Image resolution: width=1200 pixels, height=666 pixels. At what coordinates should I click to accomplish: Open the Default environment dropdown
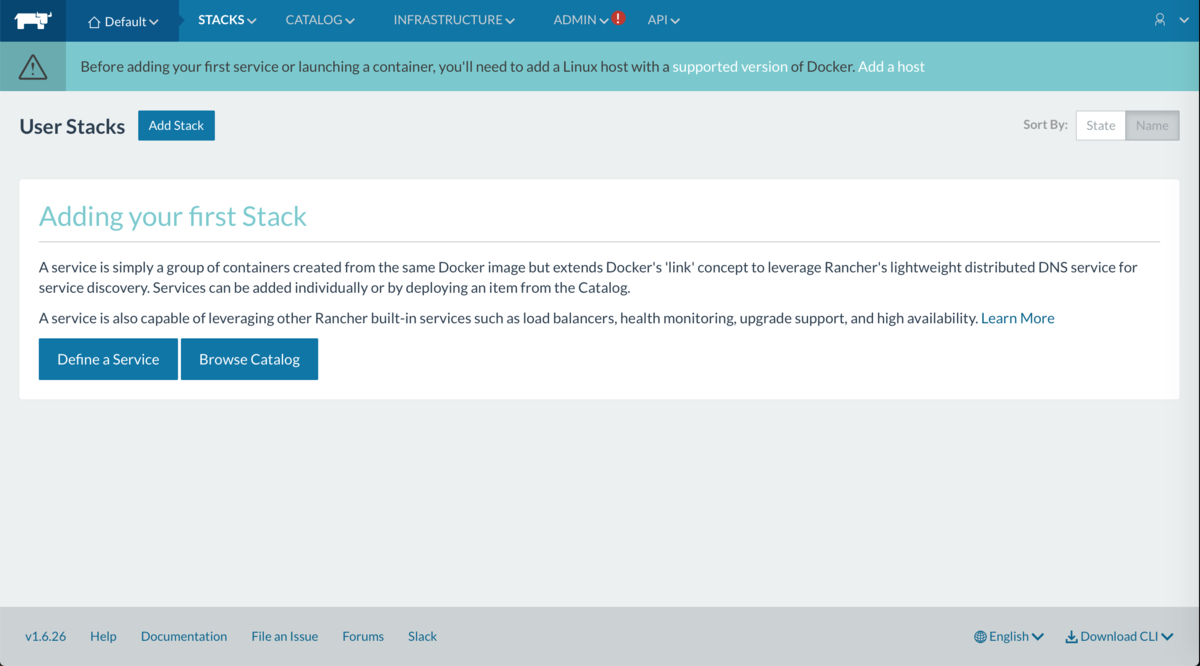point(124,21)
